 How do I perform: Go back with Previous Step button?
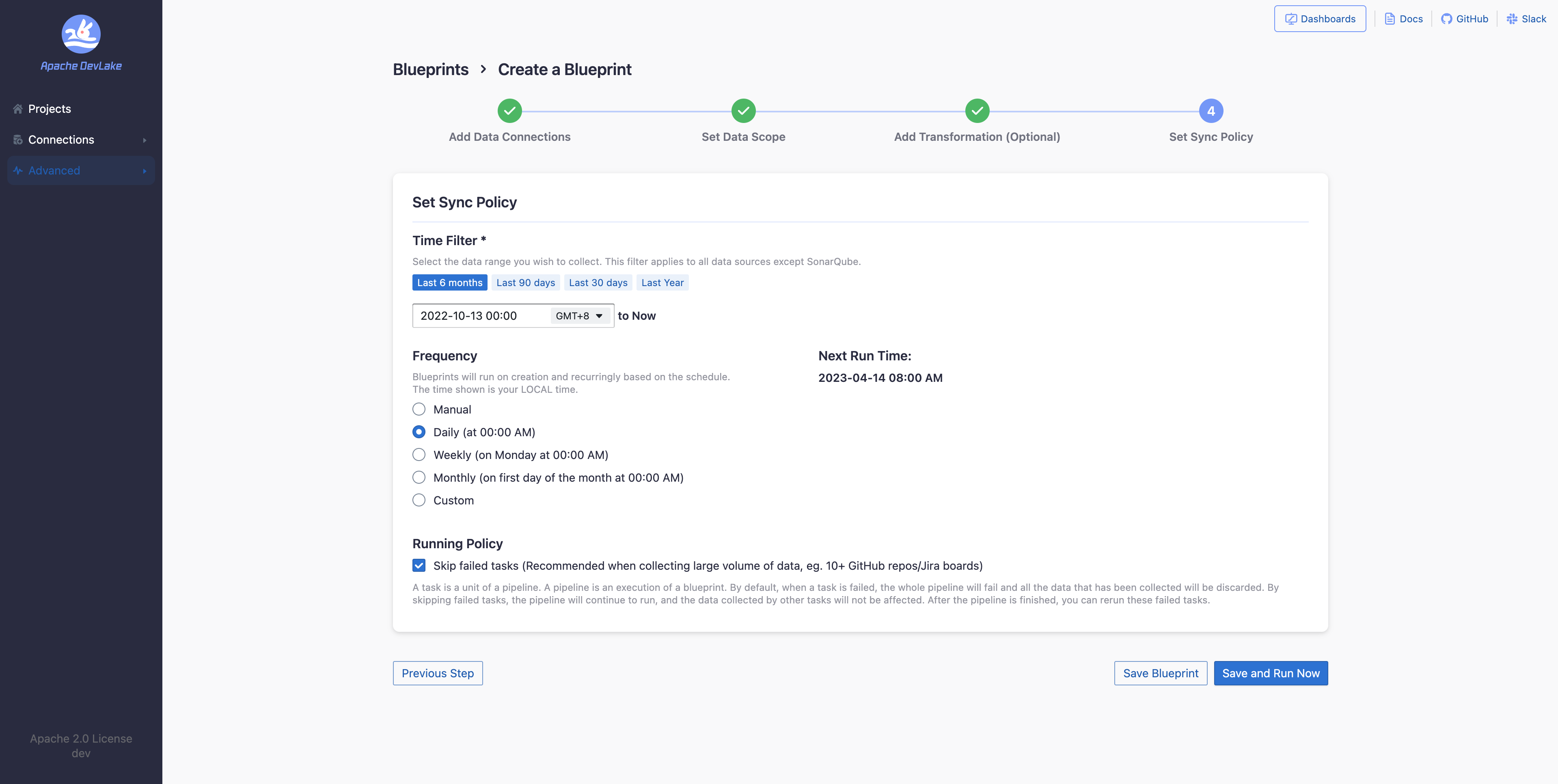pyautogui.click(x=437, y=673)
